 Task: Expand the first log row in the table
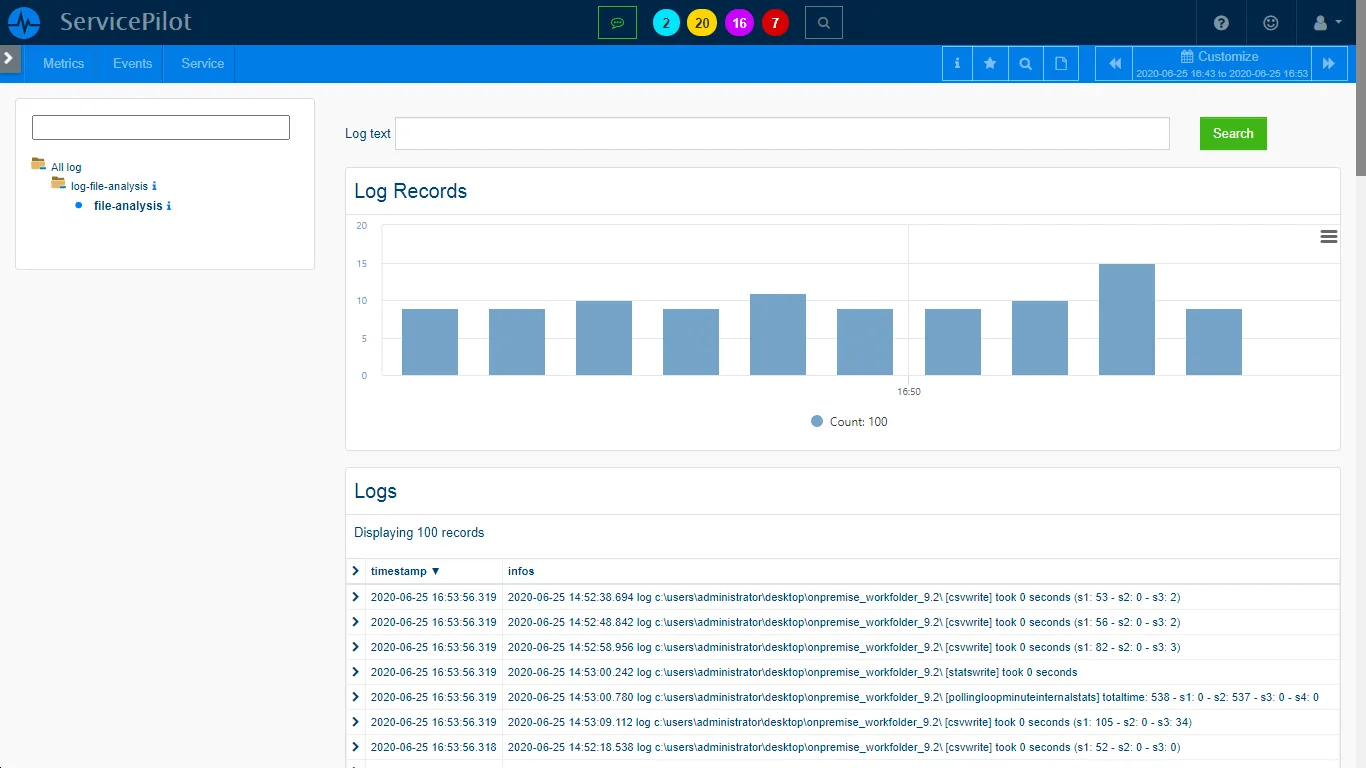point(355,597)
